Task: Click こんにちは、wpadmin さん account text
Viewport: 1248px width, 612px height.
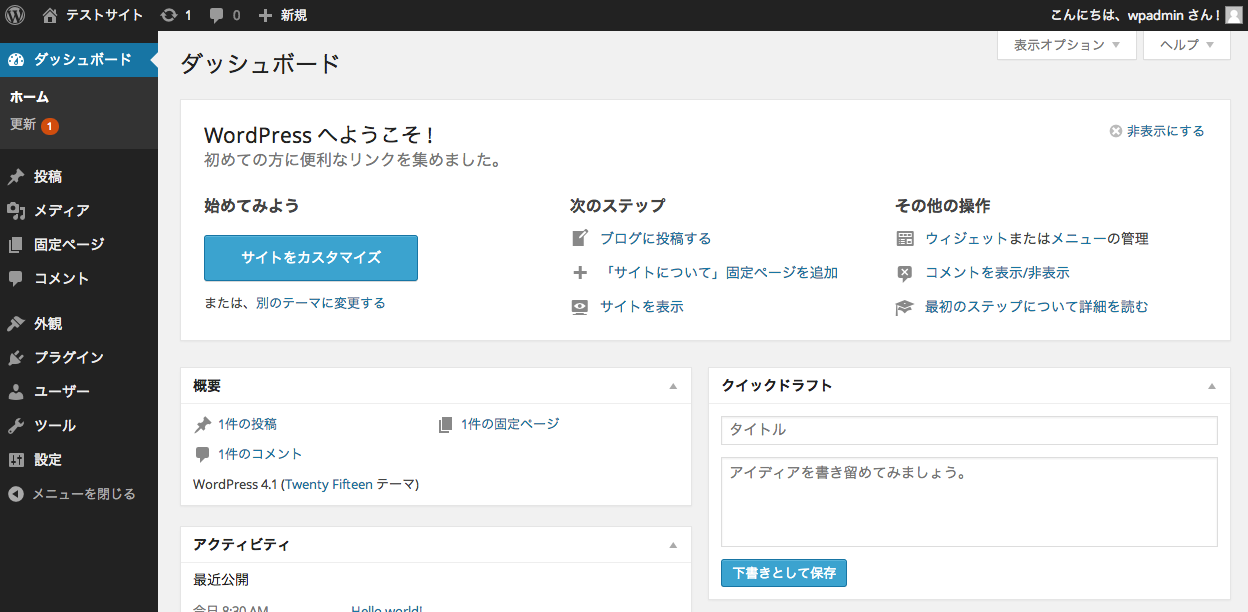Action: click(x=1136, y=15)
